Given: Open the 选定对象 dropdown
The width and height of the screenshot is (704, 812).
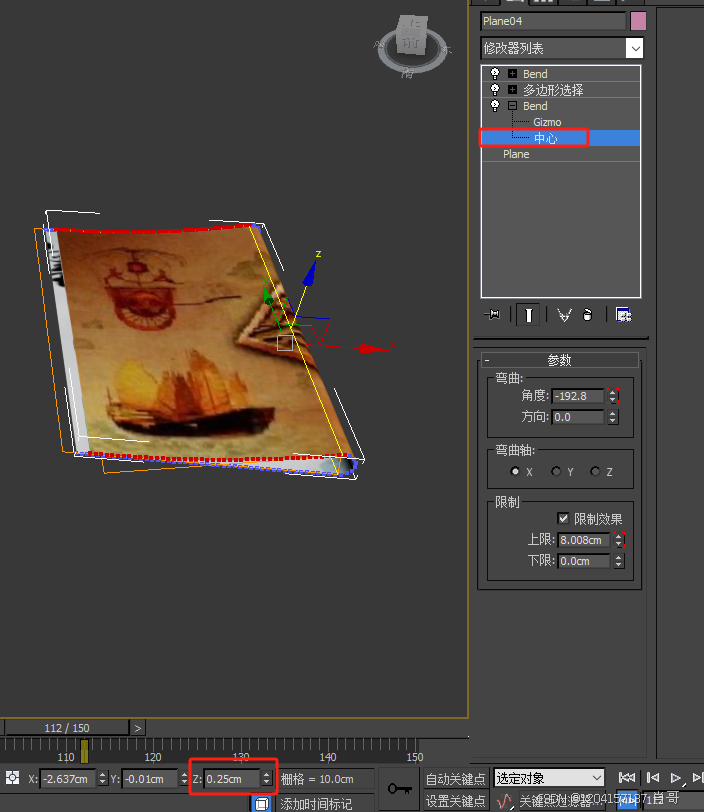Looking at the screenshot, I should 549,778.
